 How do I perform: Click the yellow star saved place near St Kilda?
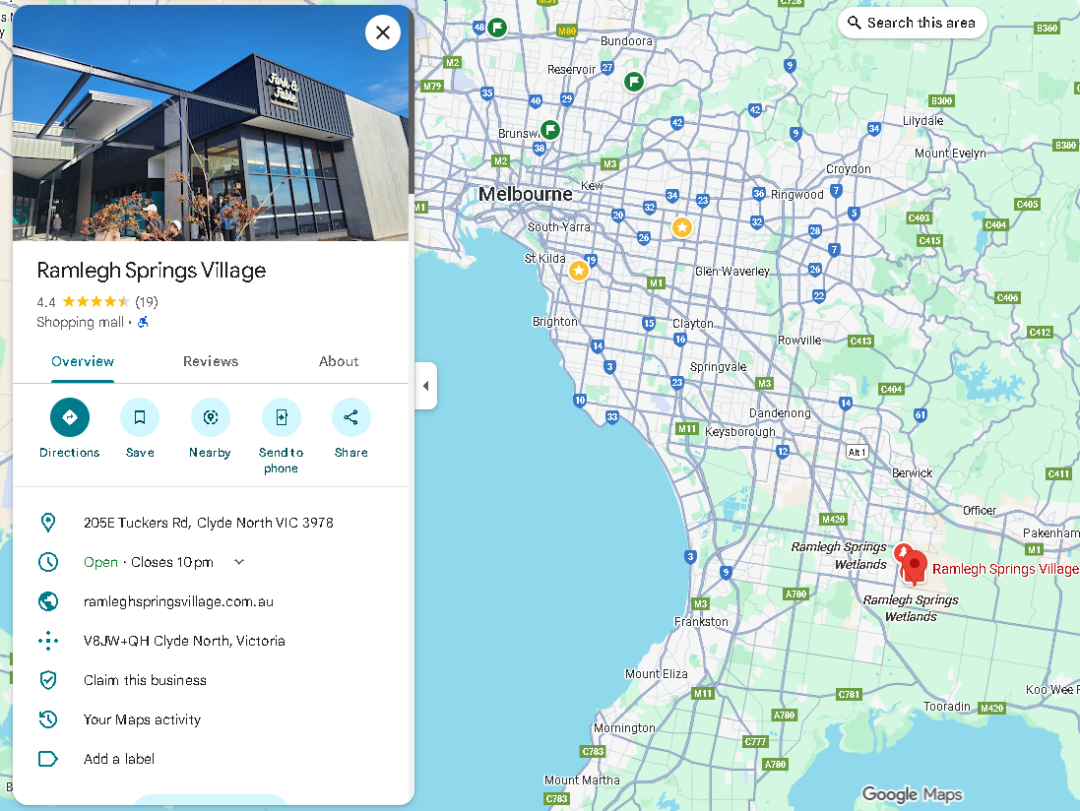coord(578,271)
